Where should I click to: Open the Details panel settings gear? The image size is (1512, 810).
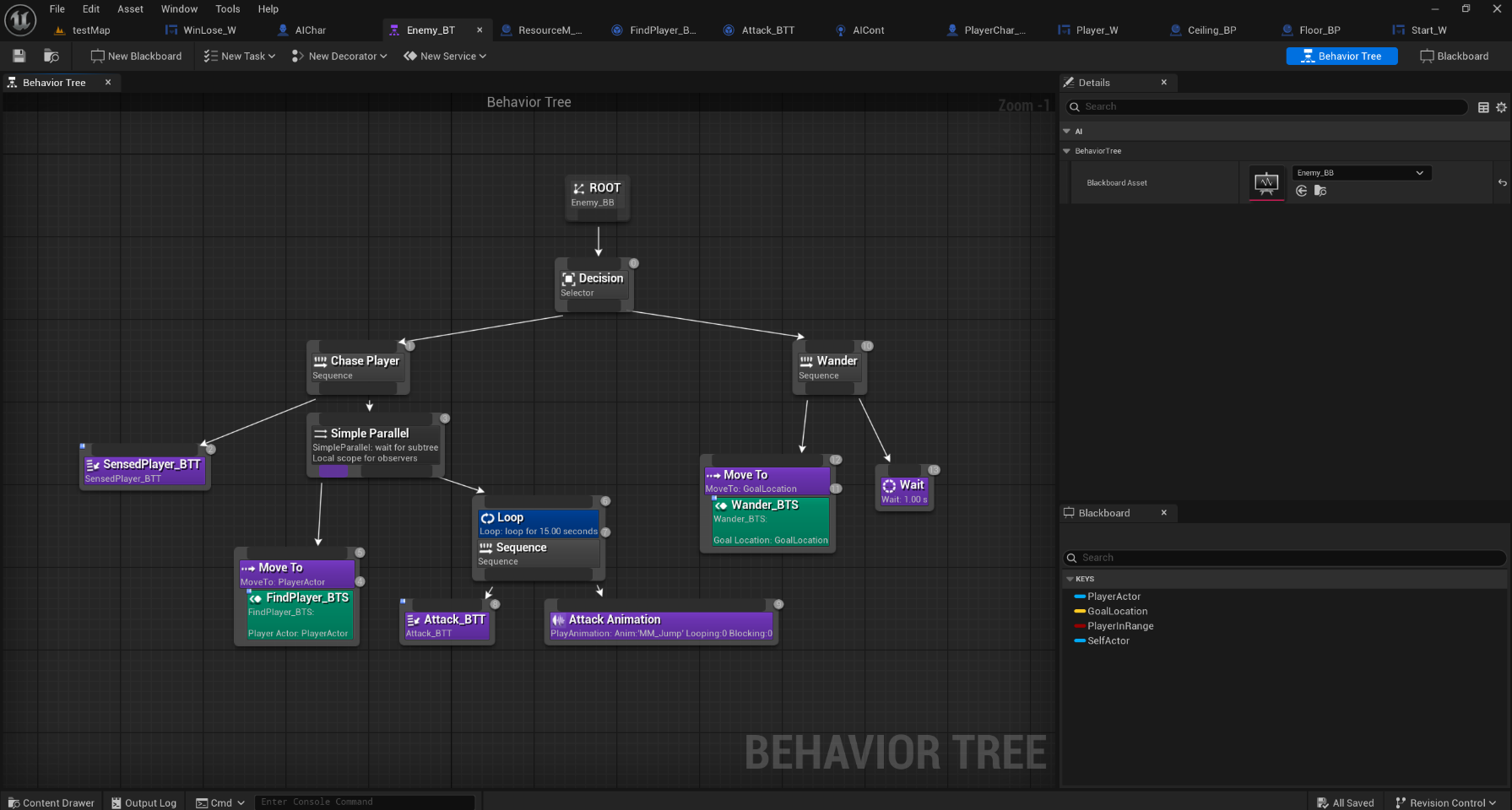coord(1501,107)
